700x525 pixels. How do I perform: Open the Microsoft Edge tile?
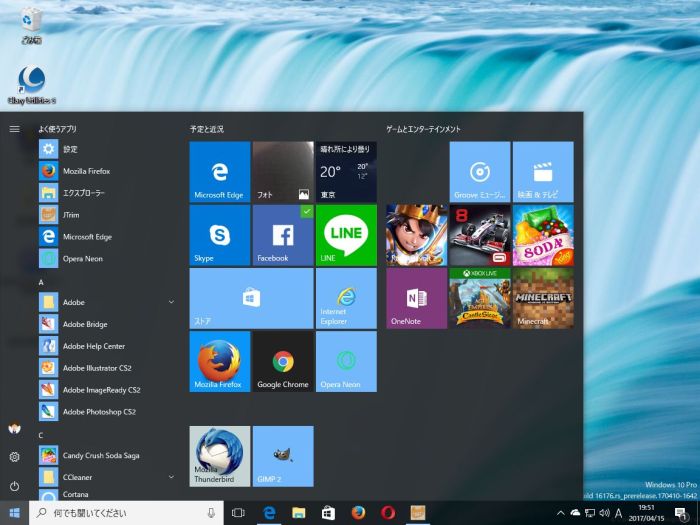219,171
